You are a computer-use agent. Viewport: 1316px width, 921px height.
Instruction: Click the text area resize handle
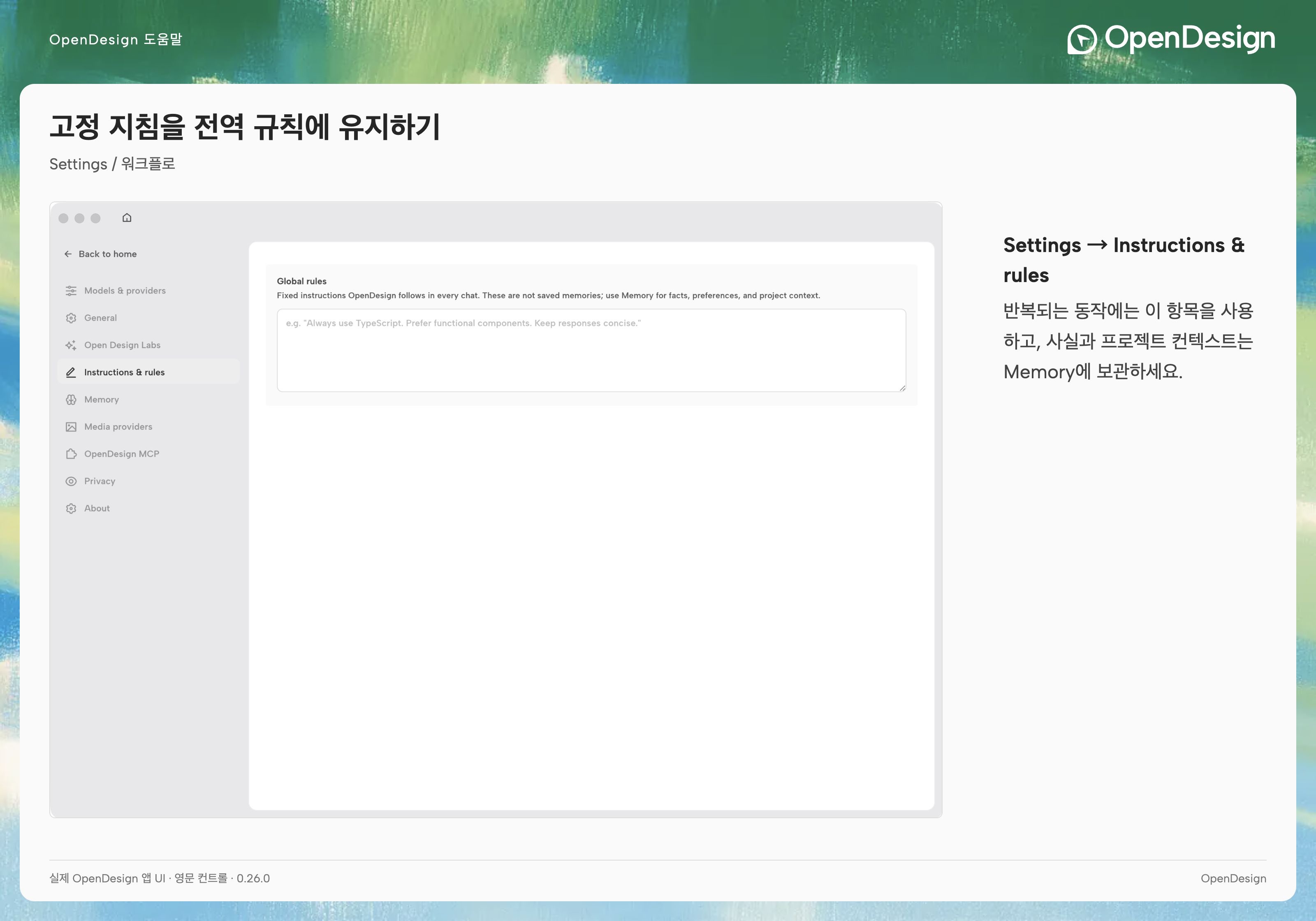point(902,388)
